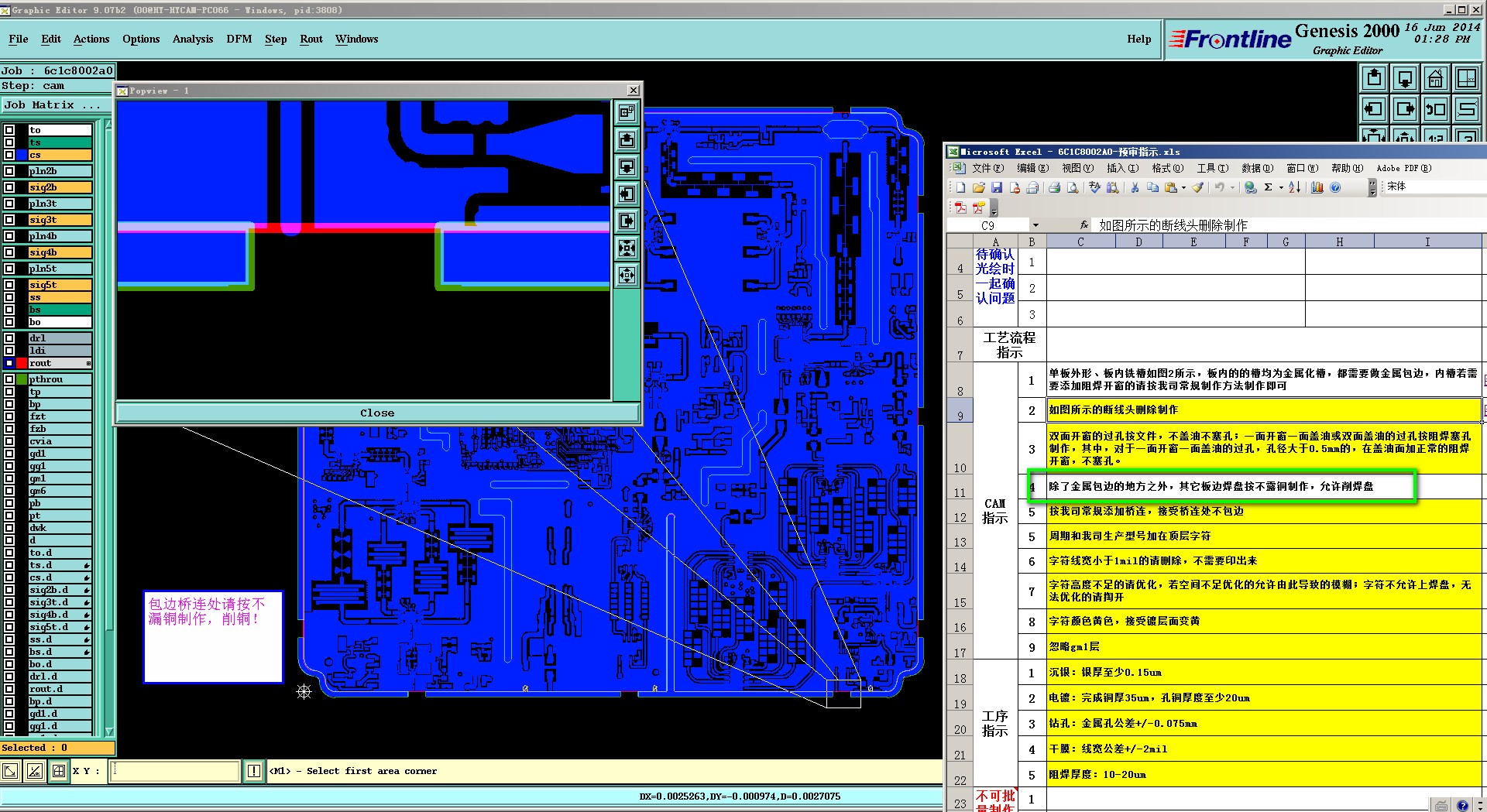
Task: Toggle checkbox for layer sig3t
Action: (9, 220)
